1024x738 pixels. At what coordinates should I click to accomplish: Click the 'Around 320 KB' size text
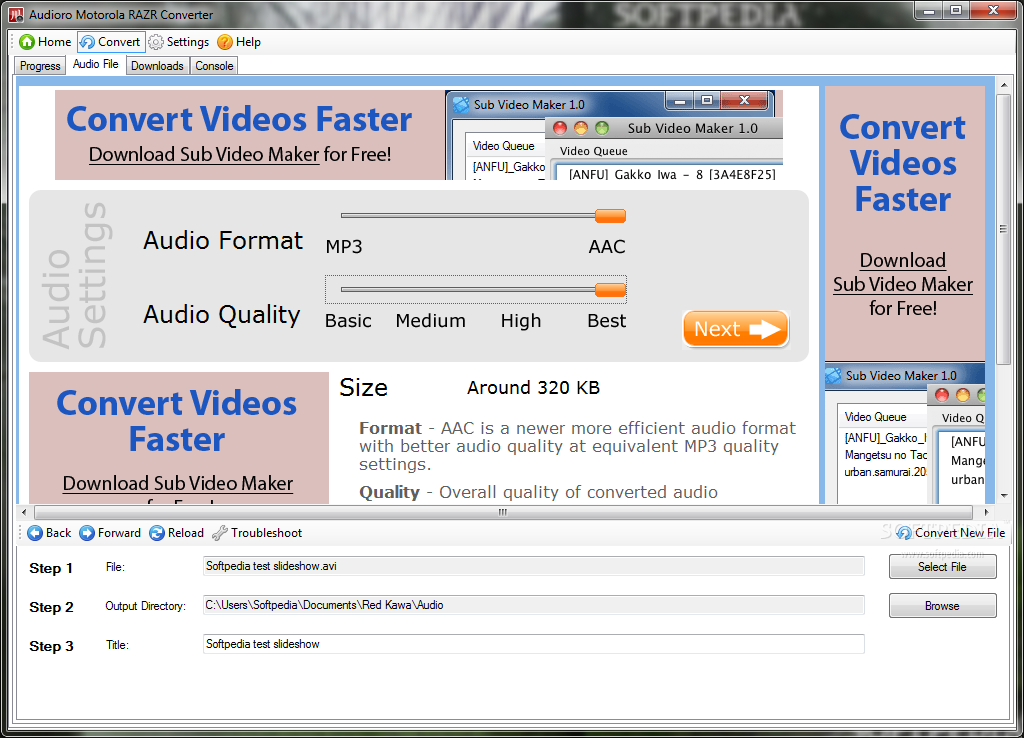click(533, 388)
